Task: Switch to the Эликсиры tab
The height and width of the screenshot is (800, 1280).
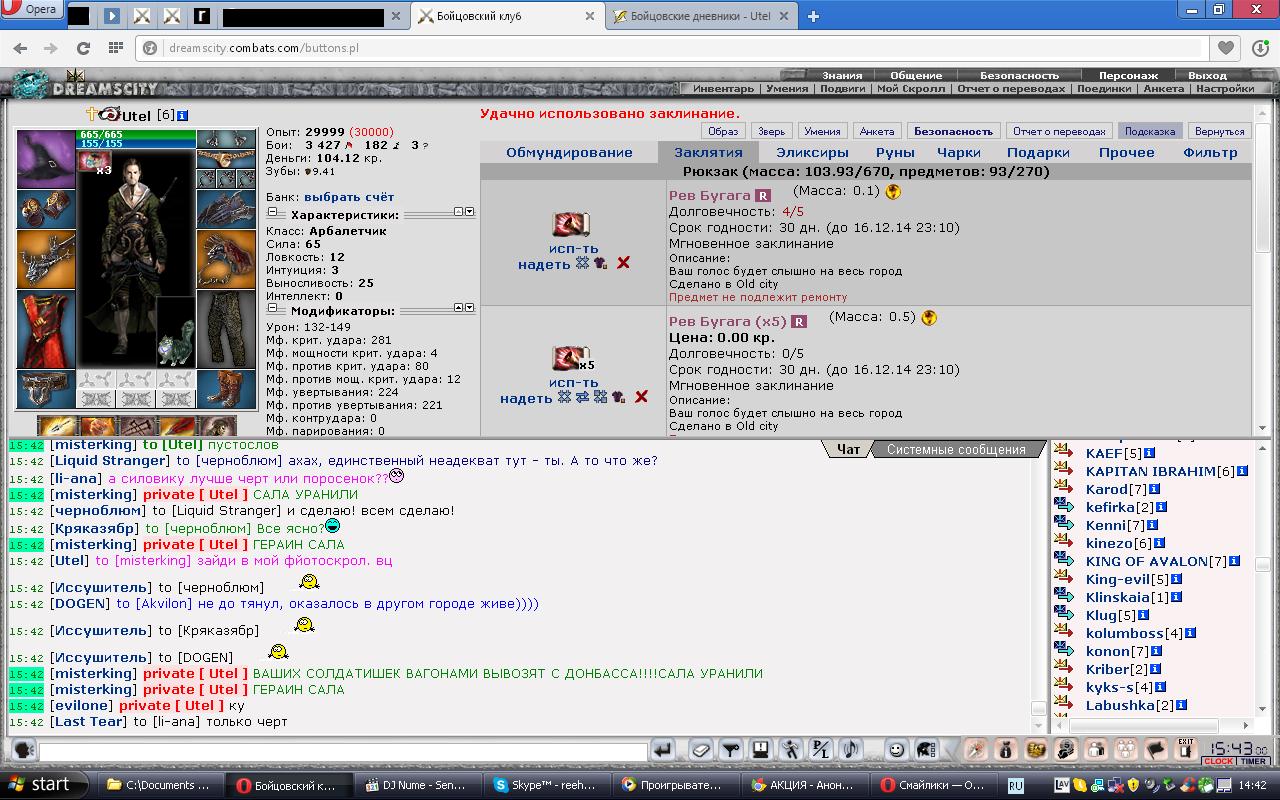Action: pyautogui.click(x=812, y=152)
